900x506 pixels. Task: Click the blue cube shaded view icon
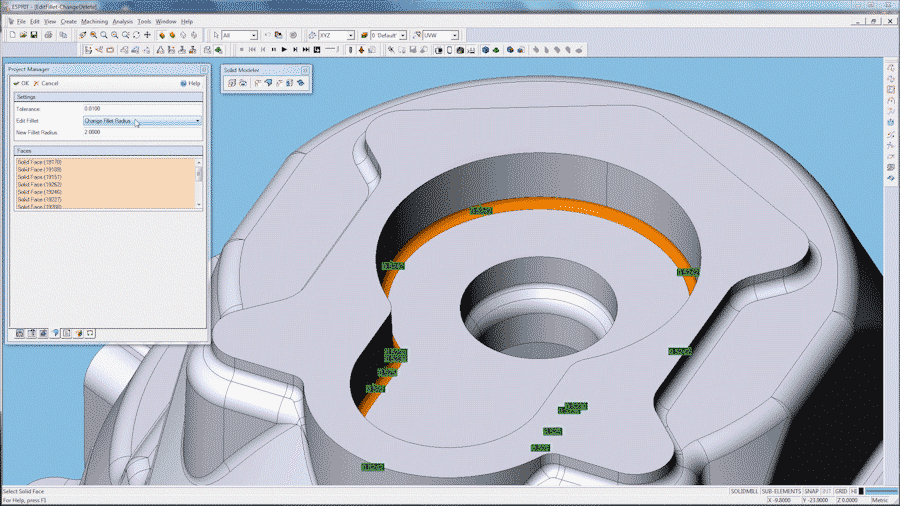point(485,50)
